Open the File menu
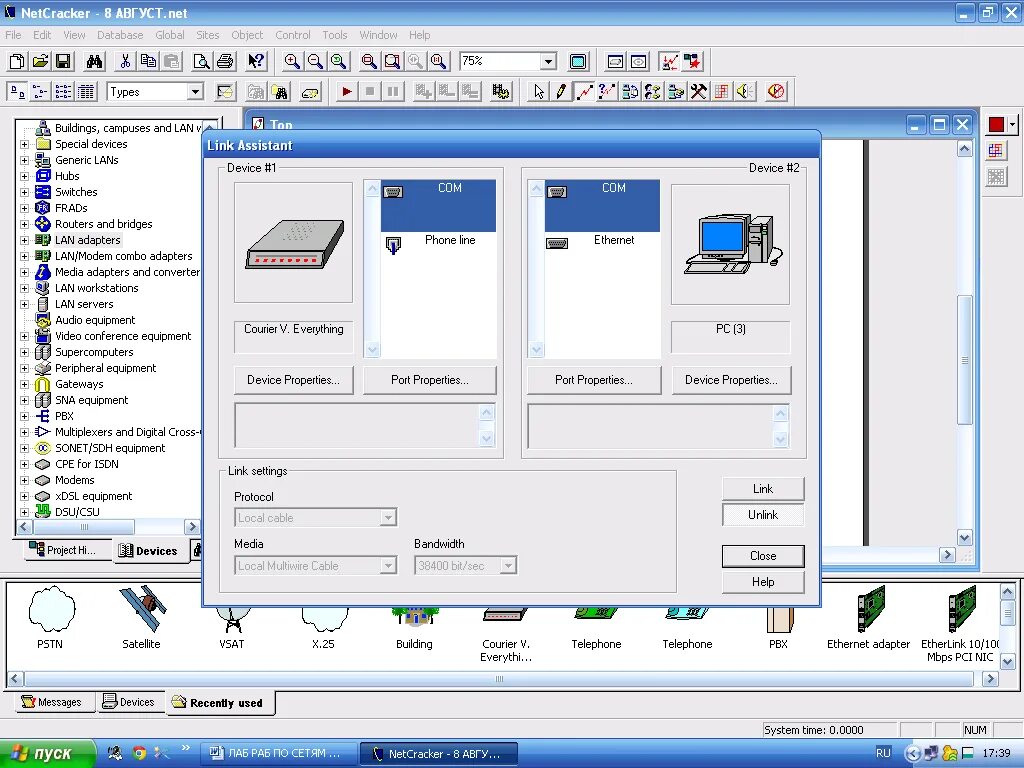The width and height of the screenshot is (1024, 768). [x=13, y=35]
